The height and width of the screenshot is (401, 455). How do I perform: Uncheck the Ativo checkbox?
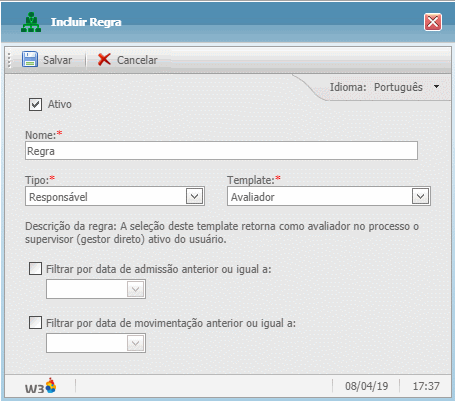pyautogui.click(x=35, y=104)
